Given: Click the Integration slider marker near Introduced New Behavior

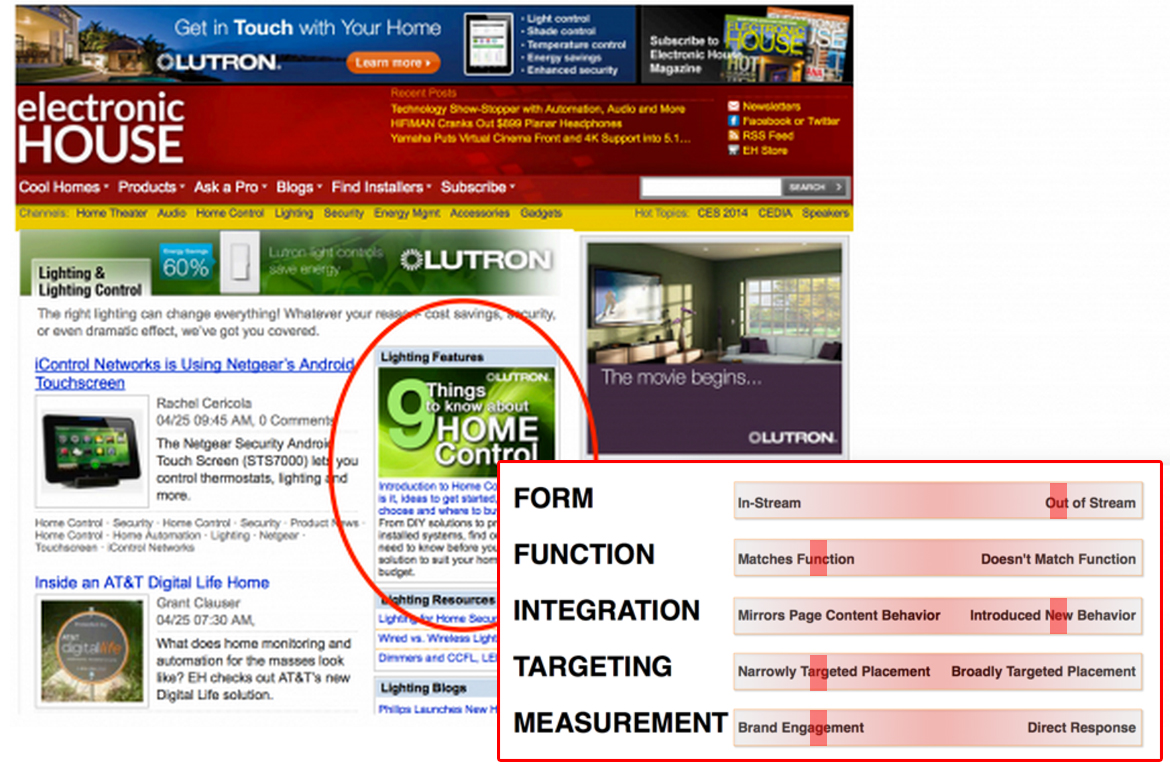Looking at the screenshot, I should point(1058,615).
